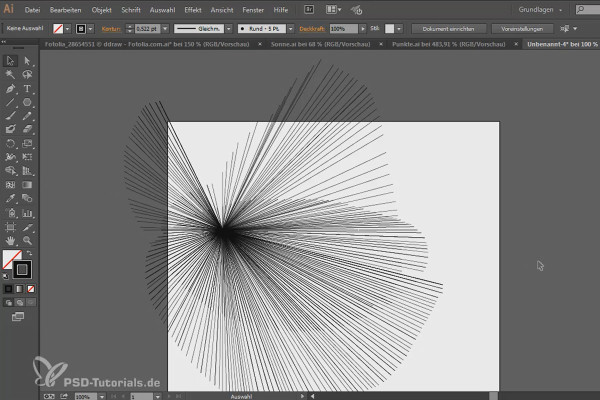Viewport: 600px width, 400px height.
Task: Open the Bearbeiten menu
Action: pyautogui.click(x=65, y=10)
